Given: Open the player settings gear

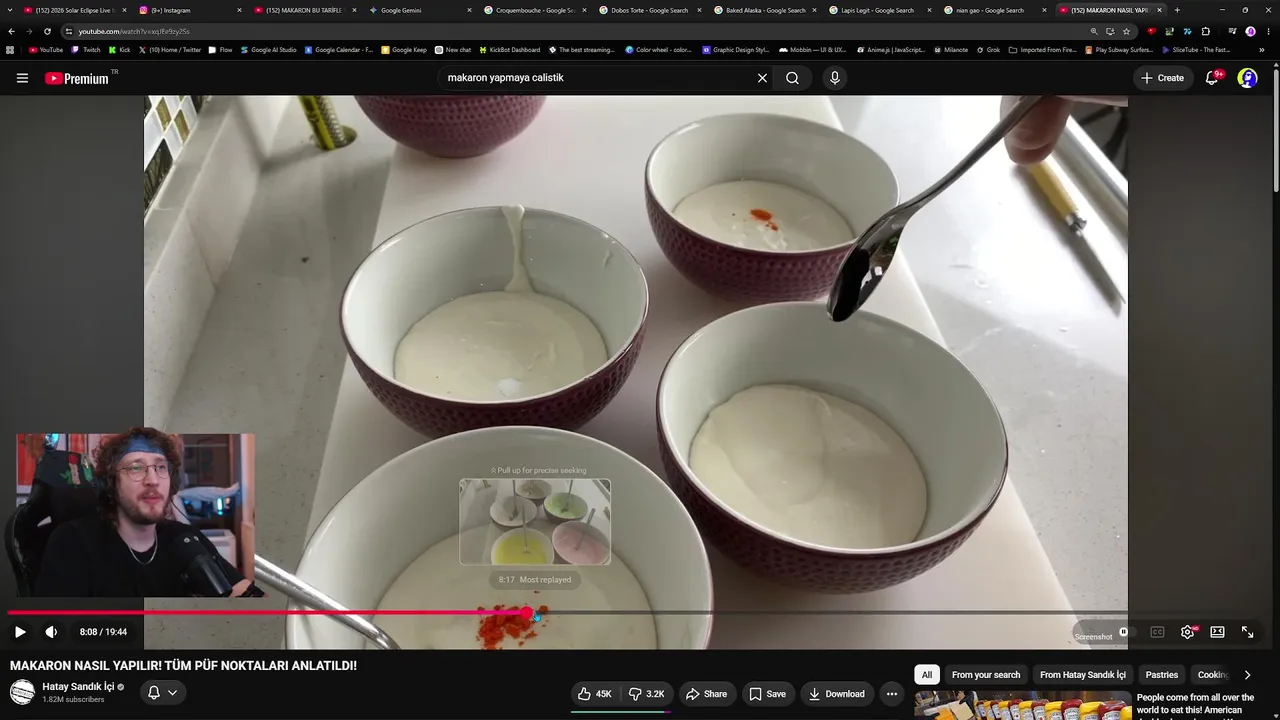Looking at the screenshot, I should pyautogui.click(x=1187, y=632).
